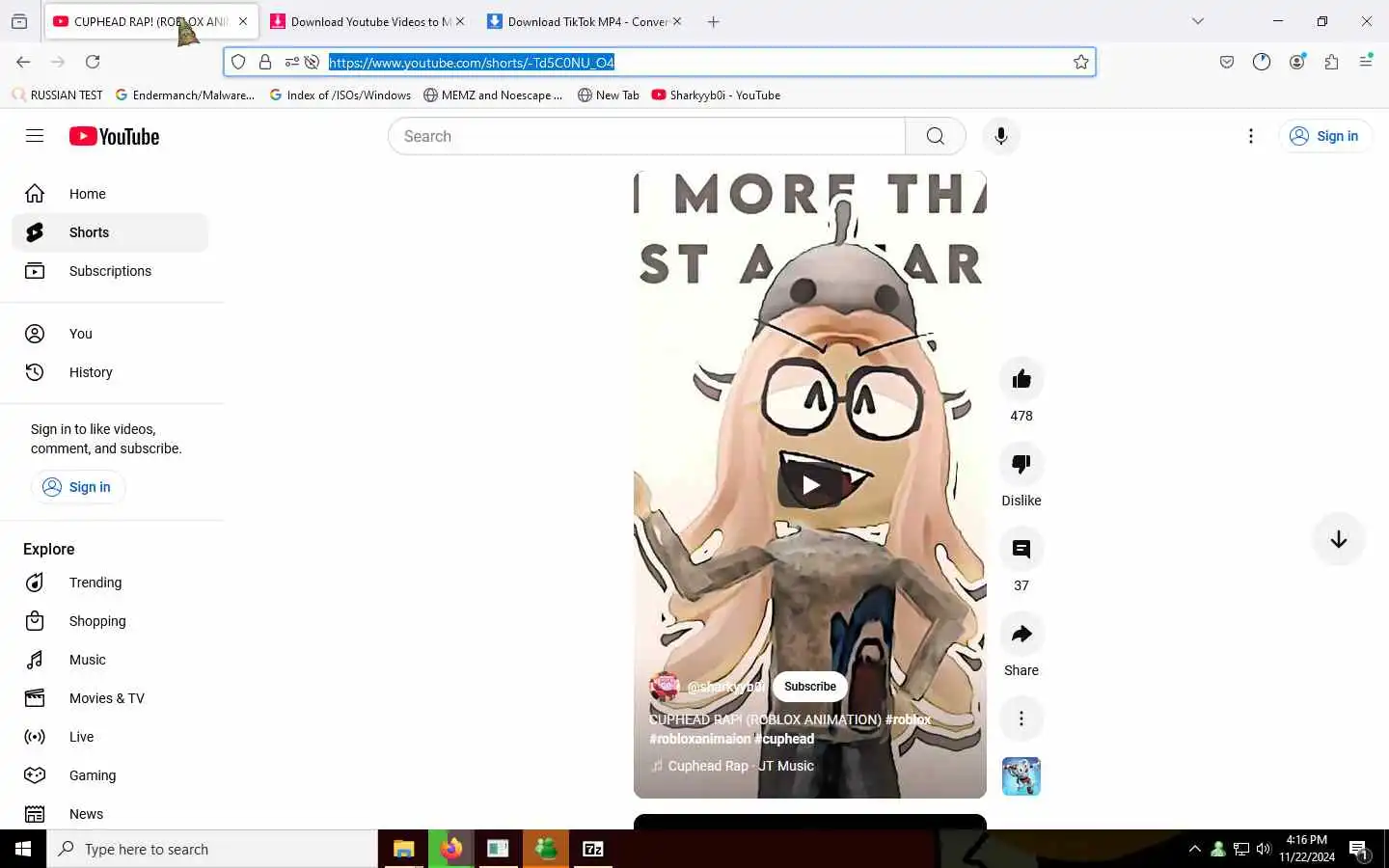Image resolution: width=1389 pixels, height=868 pixels.
Task: Bookmark this page with star icon
Action: (1081, 63)
